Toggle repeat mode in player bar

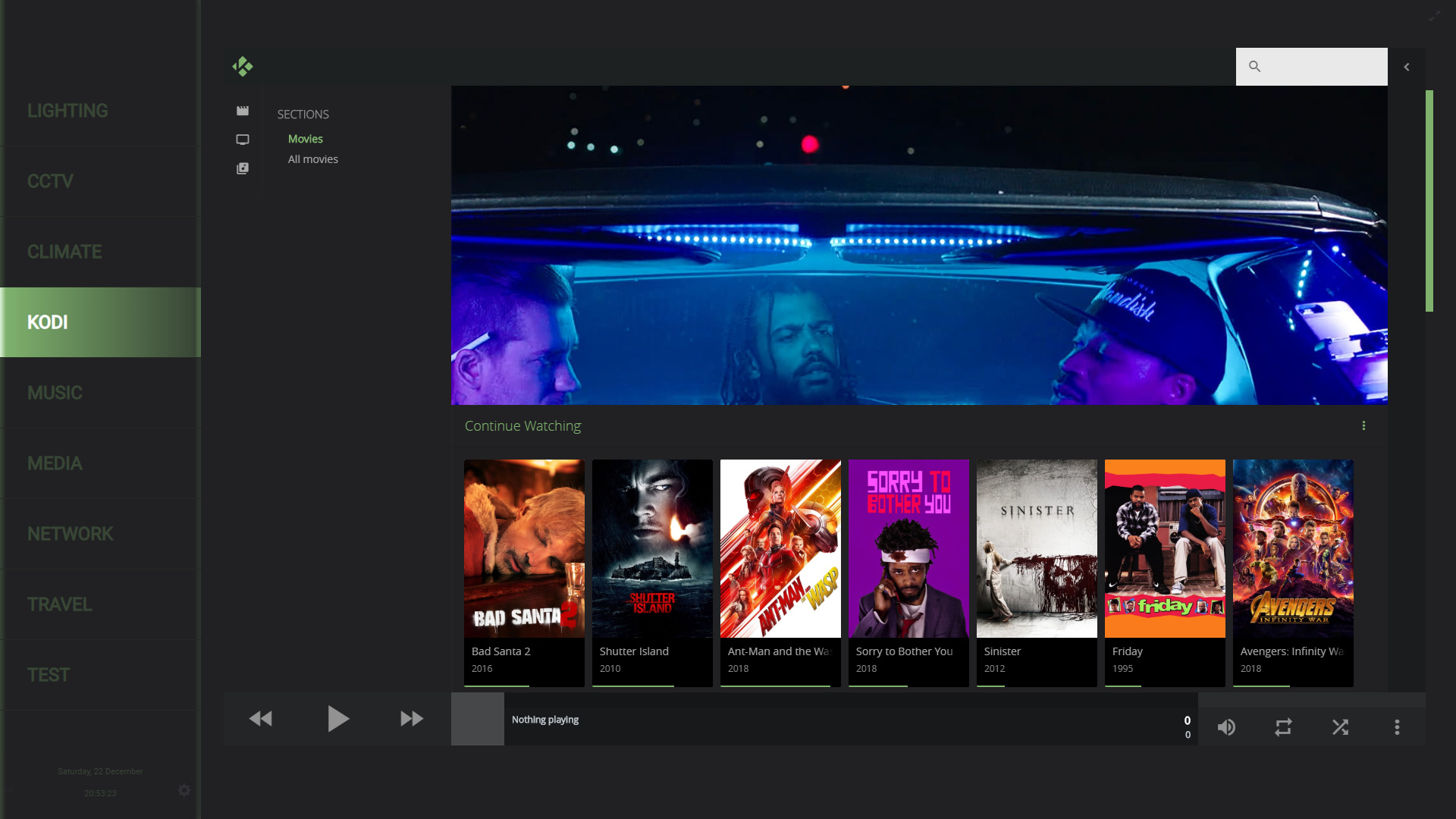click(1283, 727)
